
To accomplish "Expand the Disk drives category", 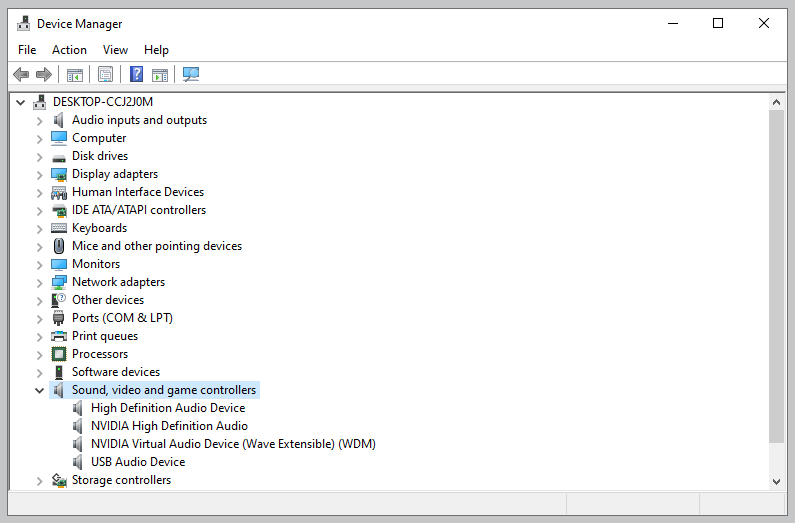I will (x=40, y=157).
